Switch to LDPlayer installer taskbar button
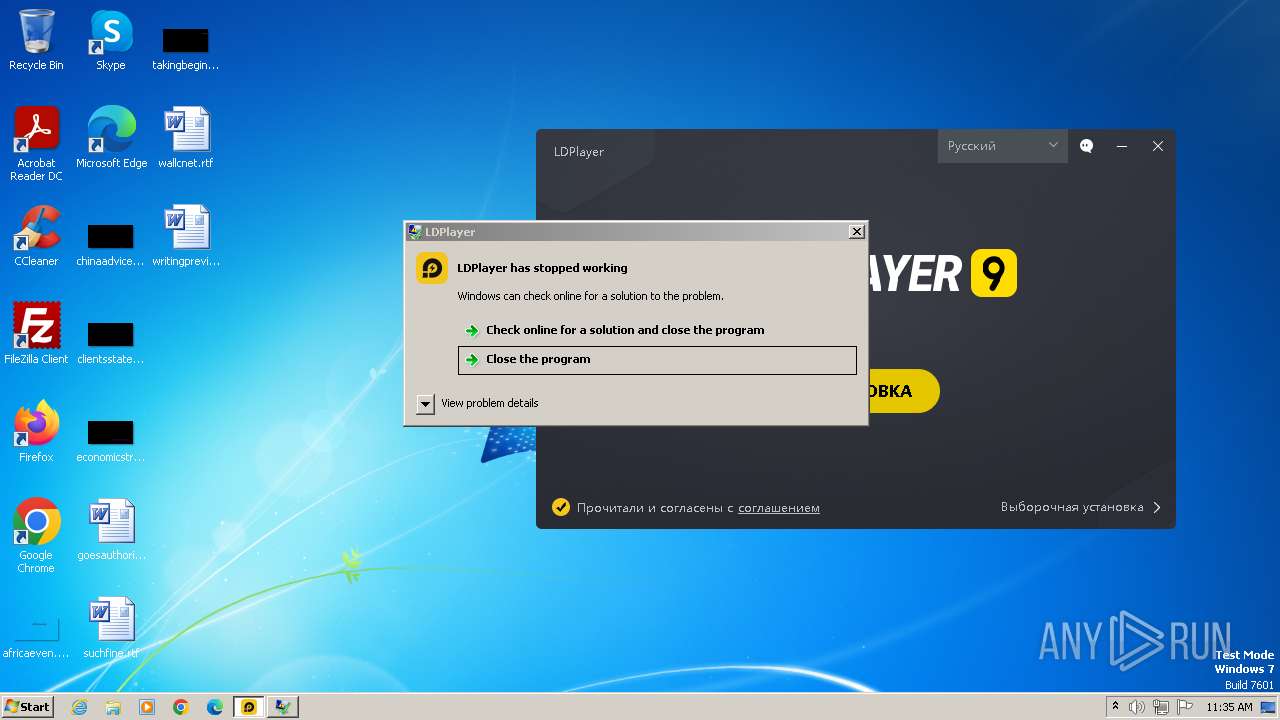Image resolution: width=1280 pixels, height=720 pixels. pyautogui.click(x=249, y=707)
